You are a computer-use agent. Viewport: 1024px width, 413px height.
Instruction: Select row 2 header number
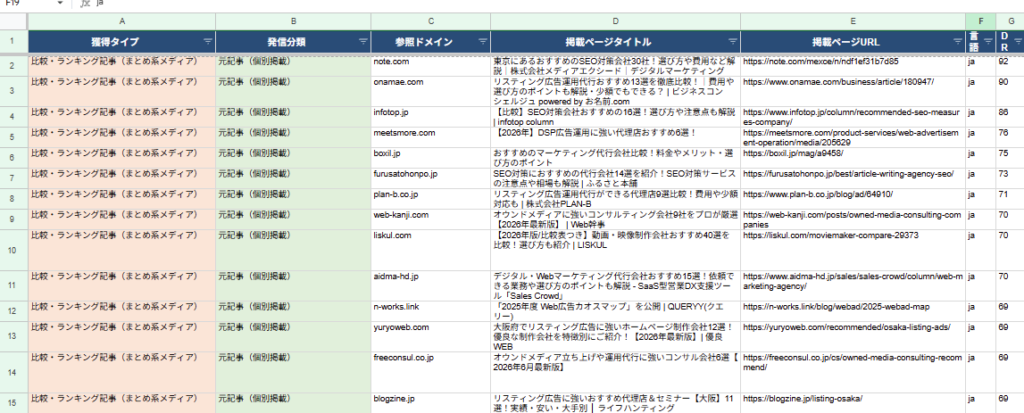point(14,65)
